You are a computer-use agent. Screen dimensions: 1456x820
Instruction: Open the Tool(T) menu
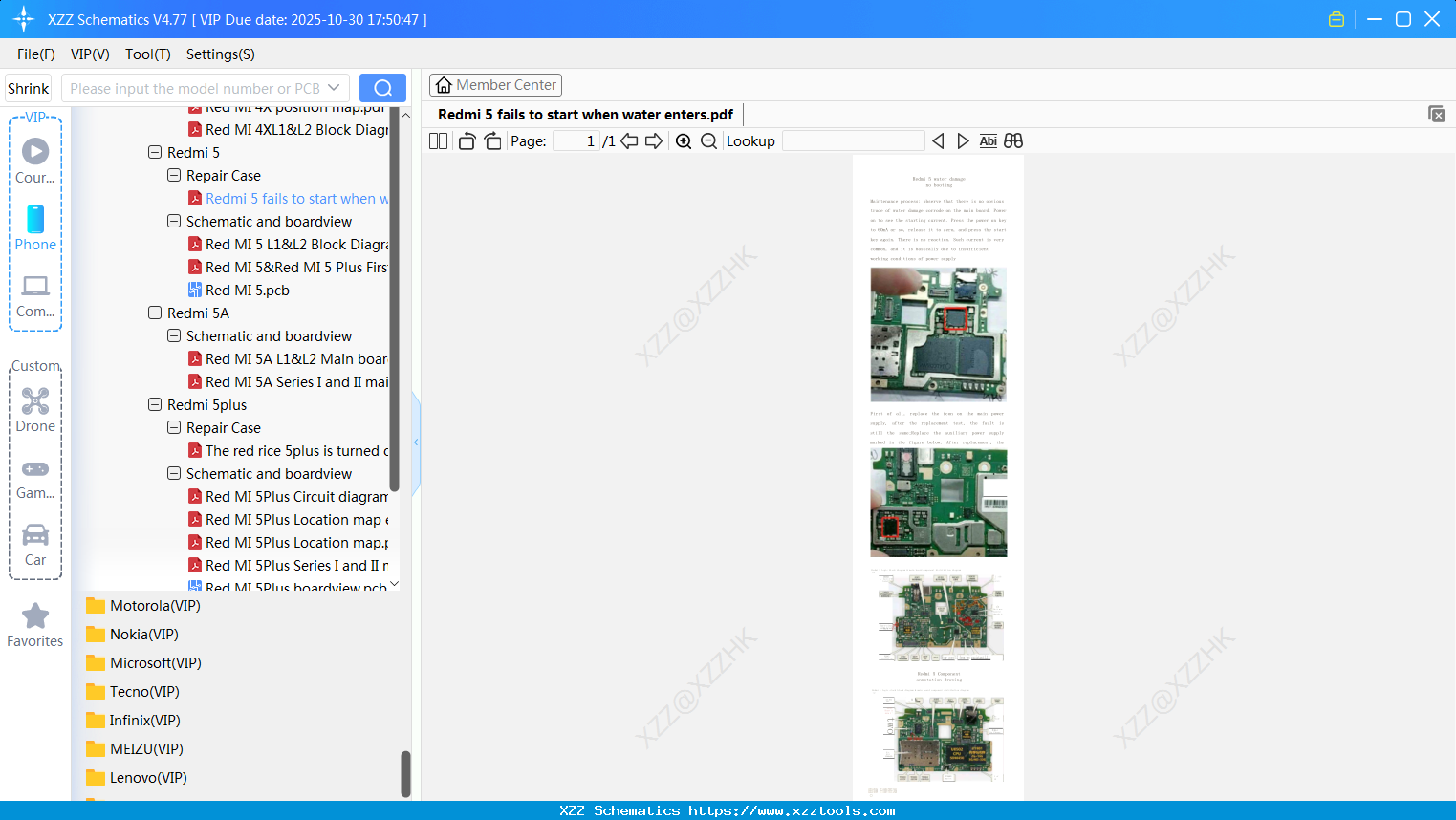148,54
